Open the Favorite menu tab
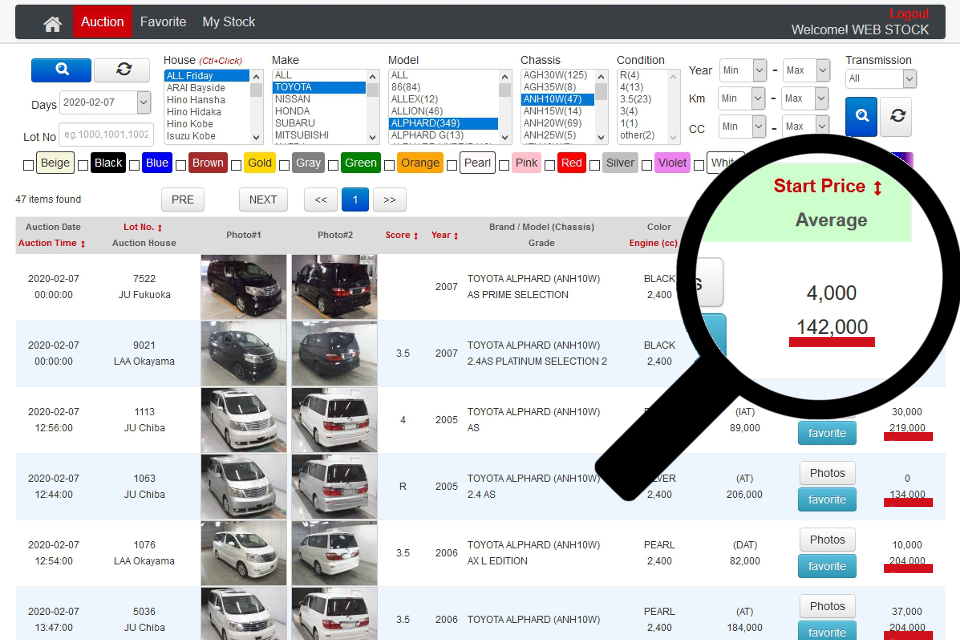Image resolution: width=960 pixels, height=640 pixels. tap(163, 22)
